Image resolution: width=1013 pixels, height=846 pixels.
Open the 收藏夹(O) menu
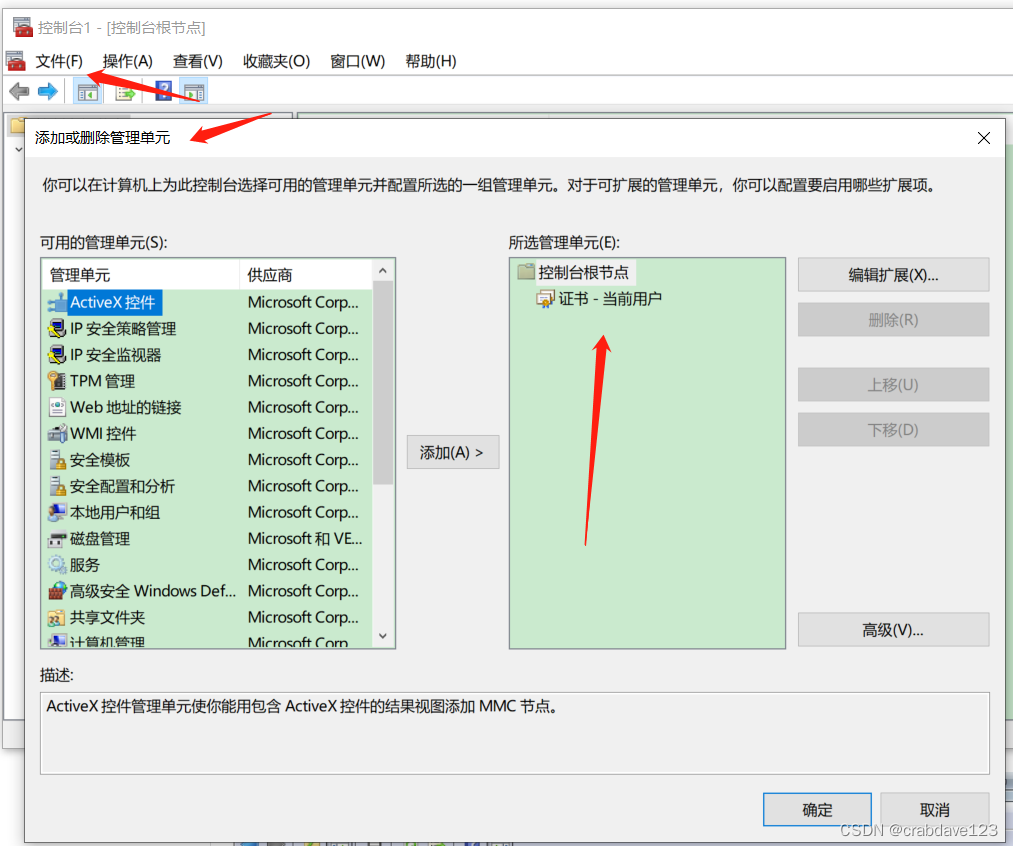pos(277,61)
